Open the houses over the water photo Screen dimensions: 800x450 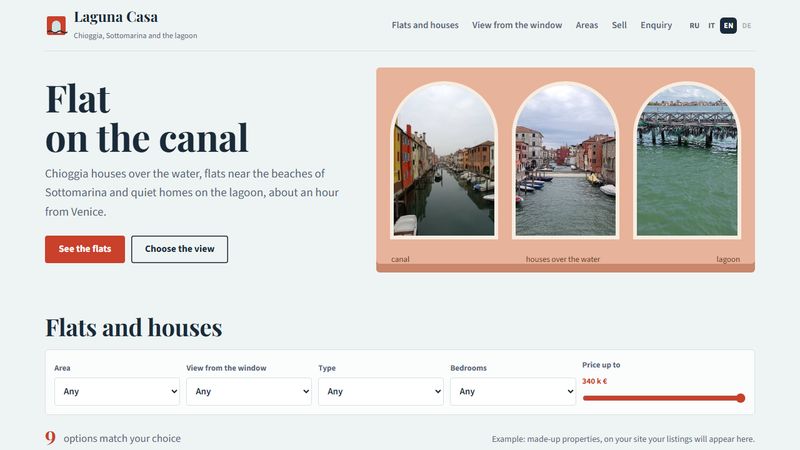tap(565, 160)
